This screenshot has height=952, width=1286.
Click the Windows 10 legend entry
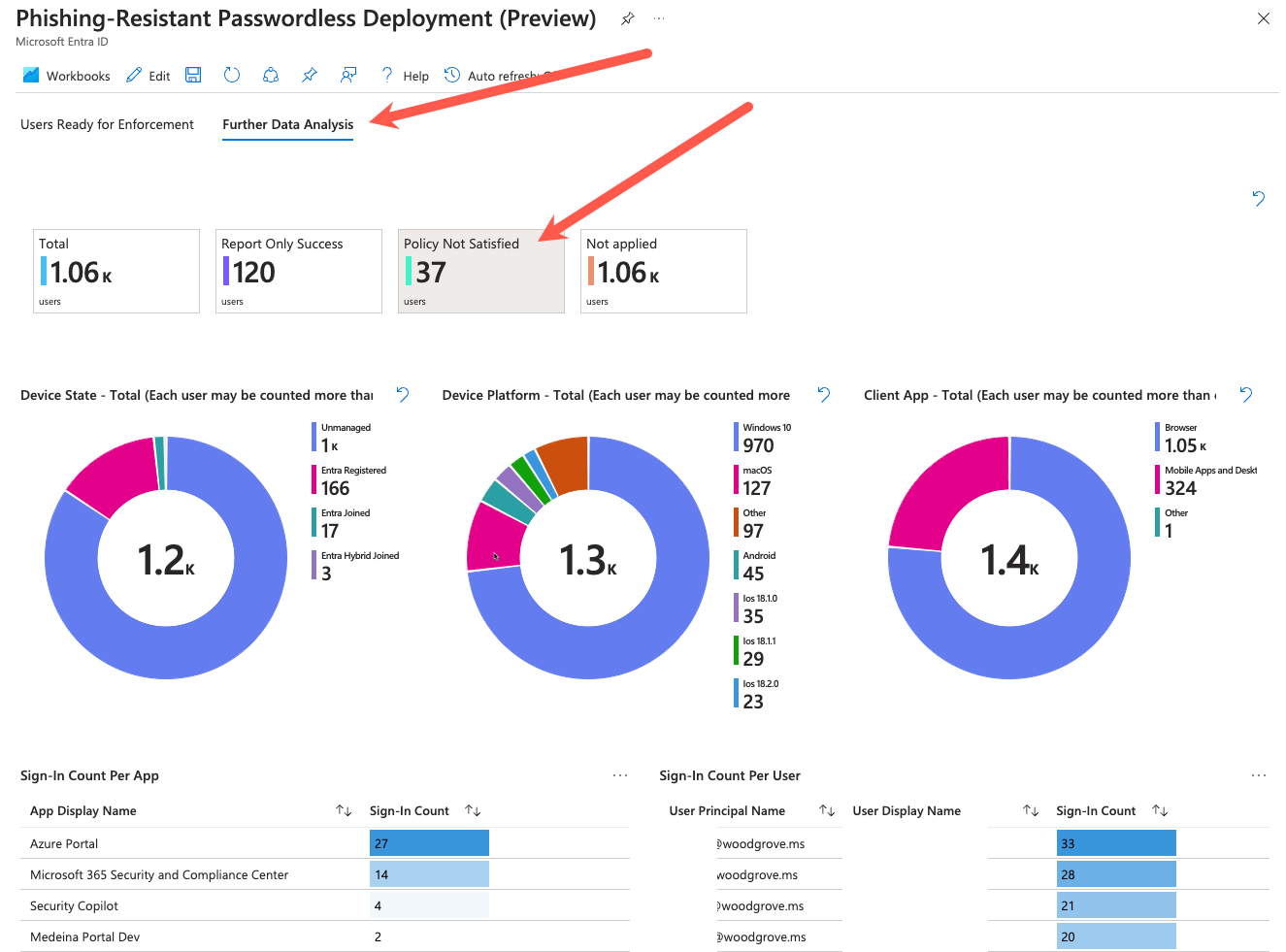[763, 438]
